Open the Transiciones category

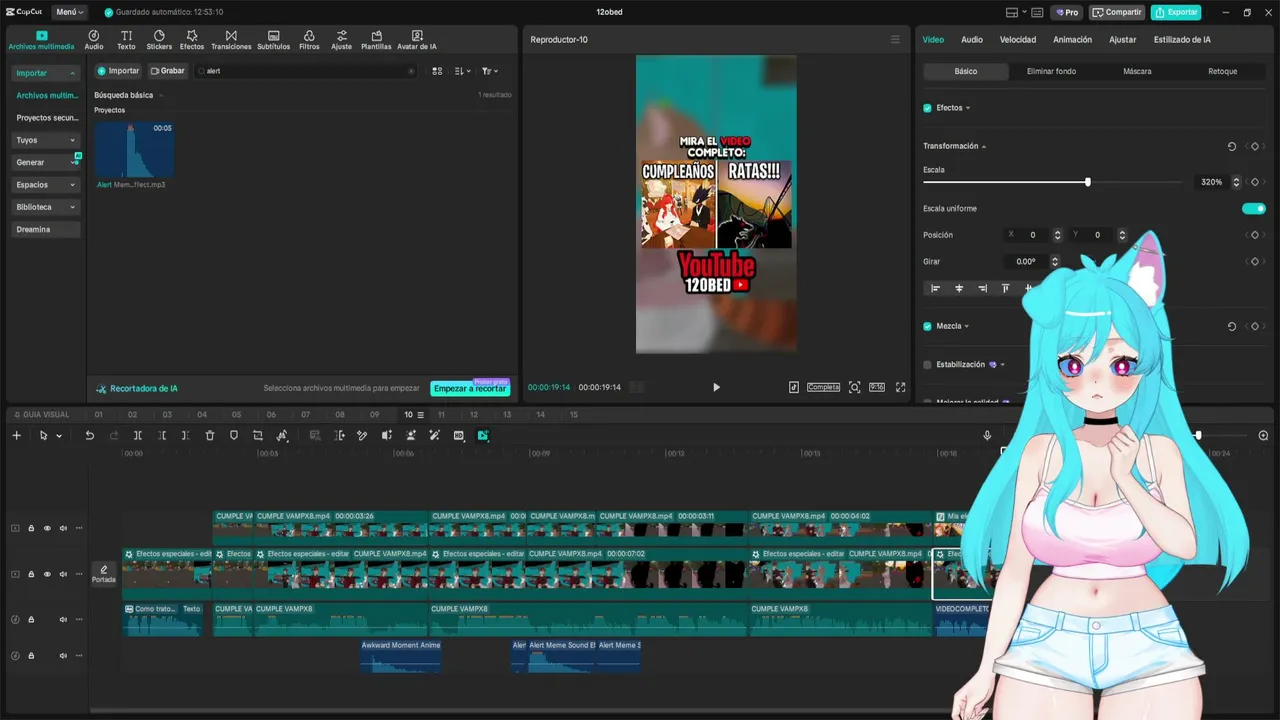[x=231, y=40]
